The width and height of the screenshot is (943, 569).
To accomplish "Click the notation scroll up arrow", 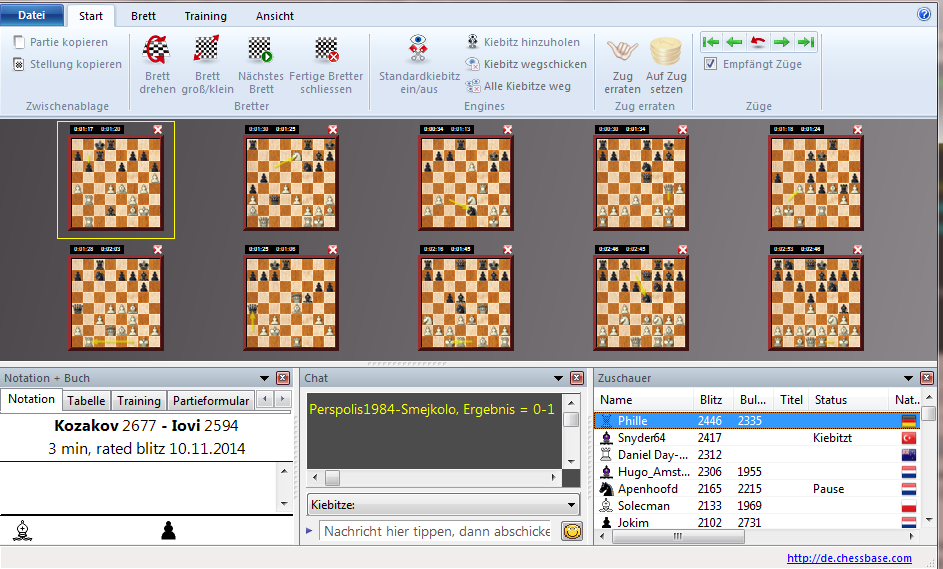I will [284, 470].
